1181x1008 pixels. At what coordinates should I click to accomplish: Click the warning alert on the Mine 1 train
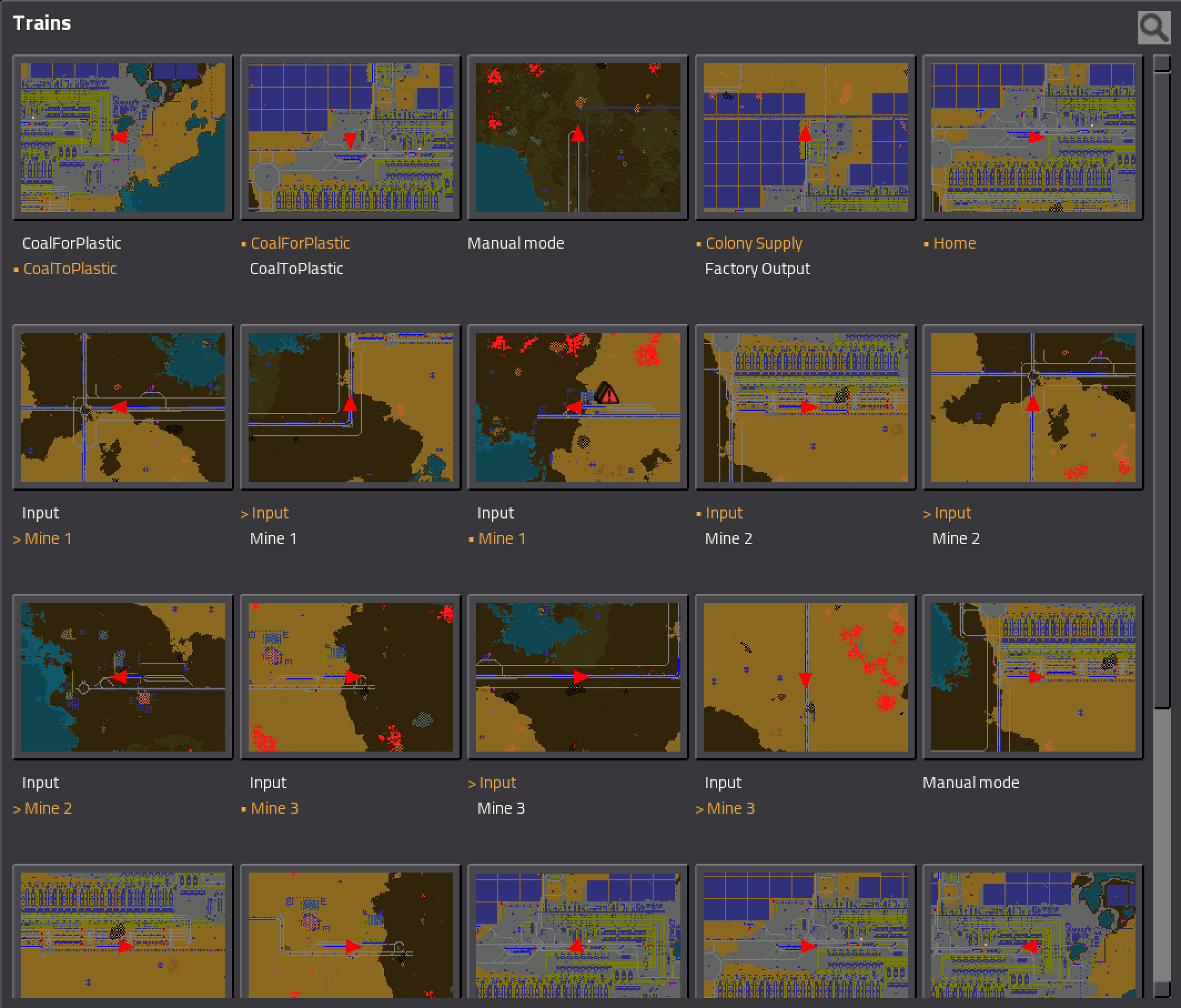point(608,394)
